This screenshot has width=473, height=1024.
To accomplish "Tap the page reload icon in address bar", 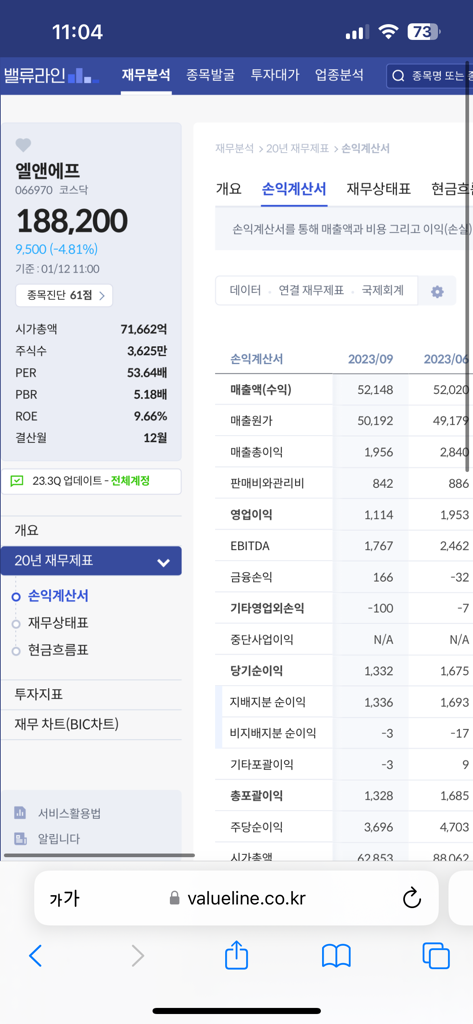I will tap(412, 898).
